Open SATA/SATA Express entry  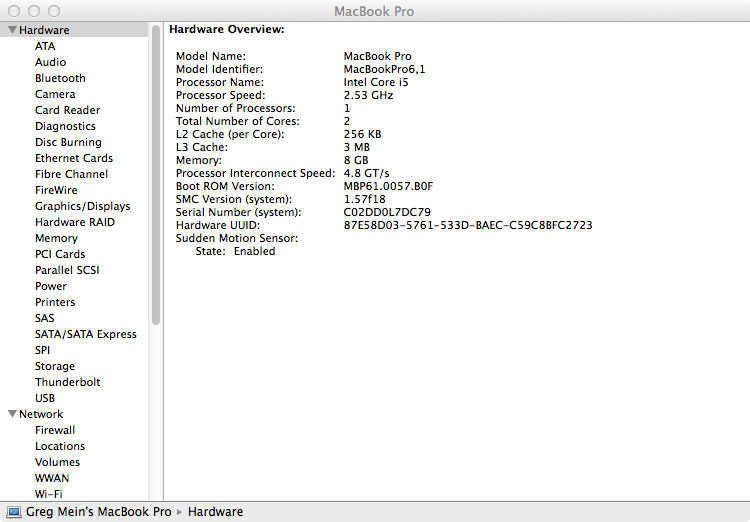coord(86,334)
